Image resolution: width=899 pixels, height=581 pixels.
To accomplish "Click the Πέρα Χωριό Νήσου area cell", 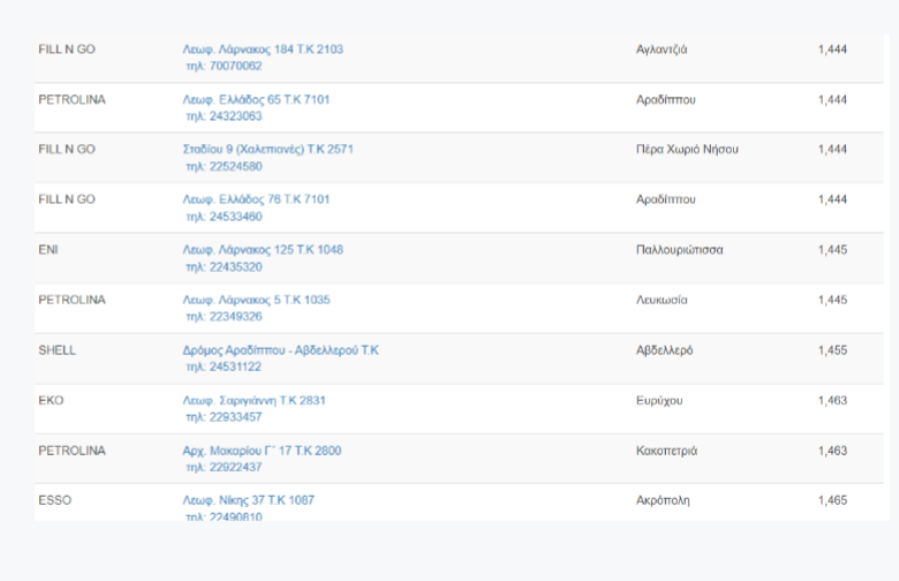I will pyautogui.click(x=687, y=149).
